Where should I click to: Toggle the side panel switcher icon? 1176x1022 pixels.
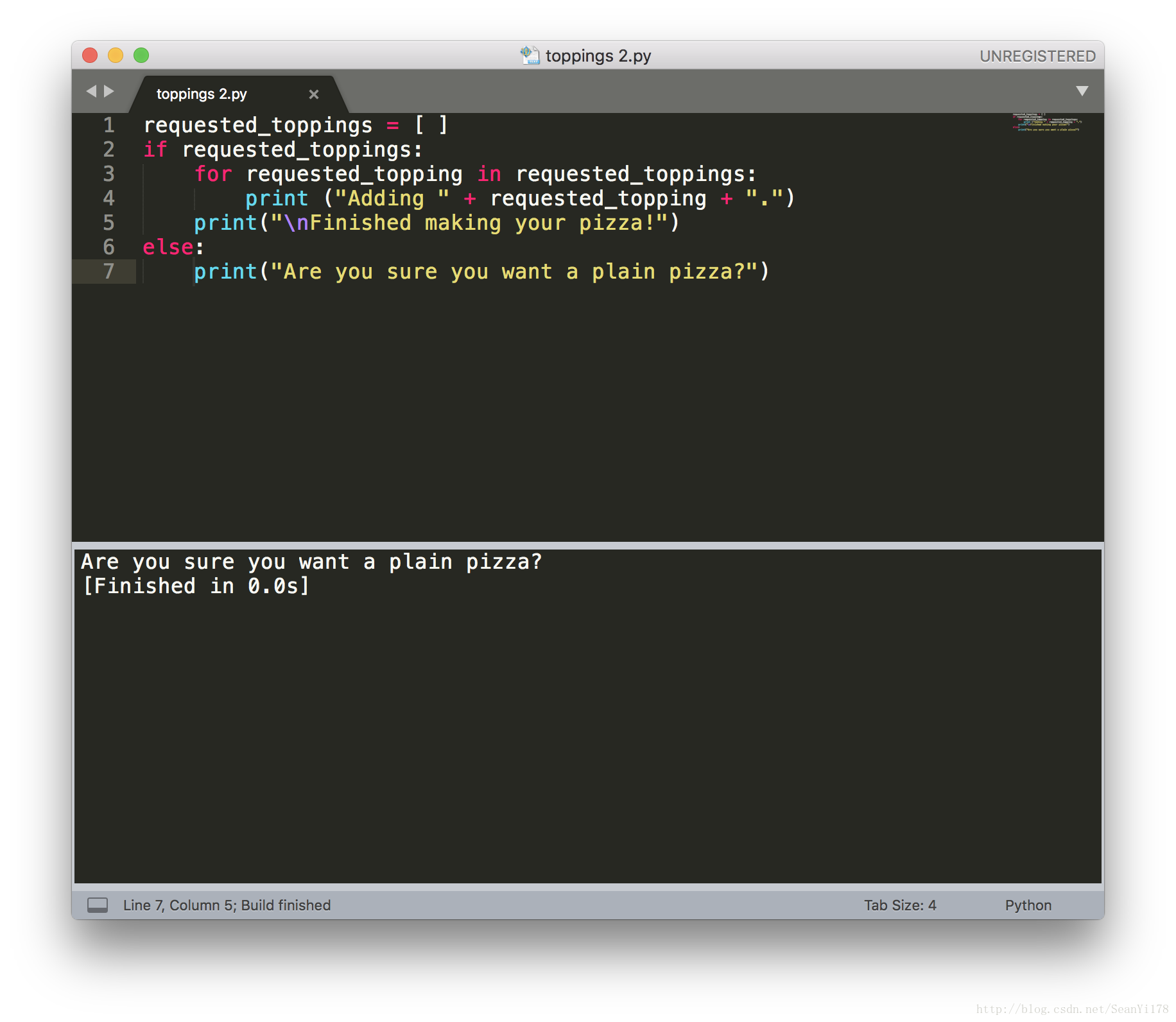(98, 905)
